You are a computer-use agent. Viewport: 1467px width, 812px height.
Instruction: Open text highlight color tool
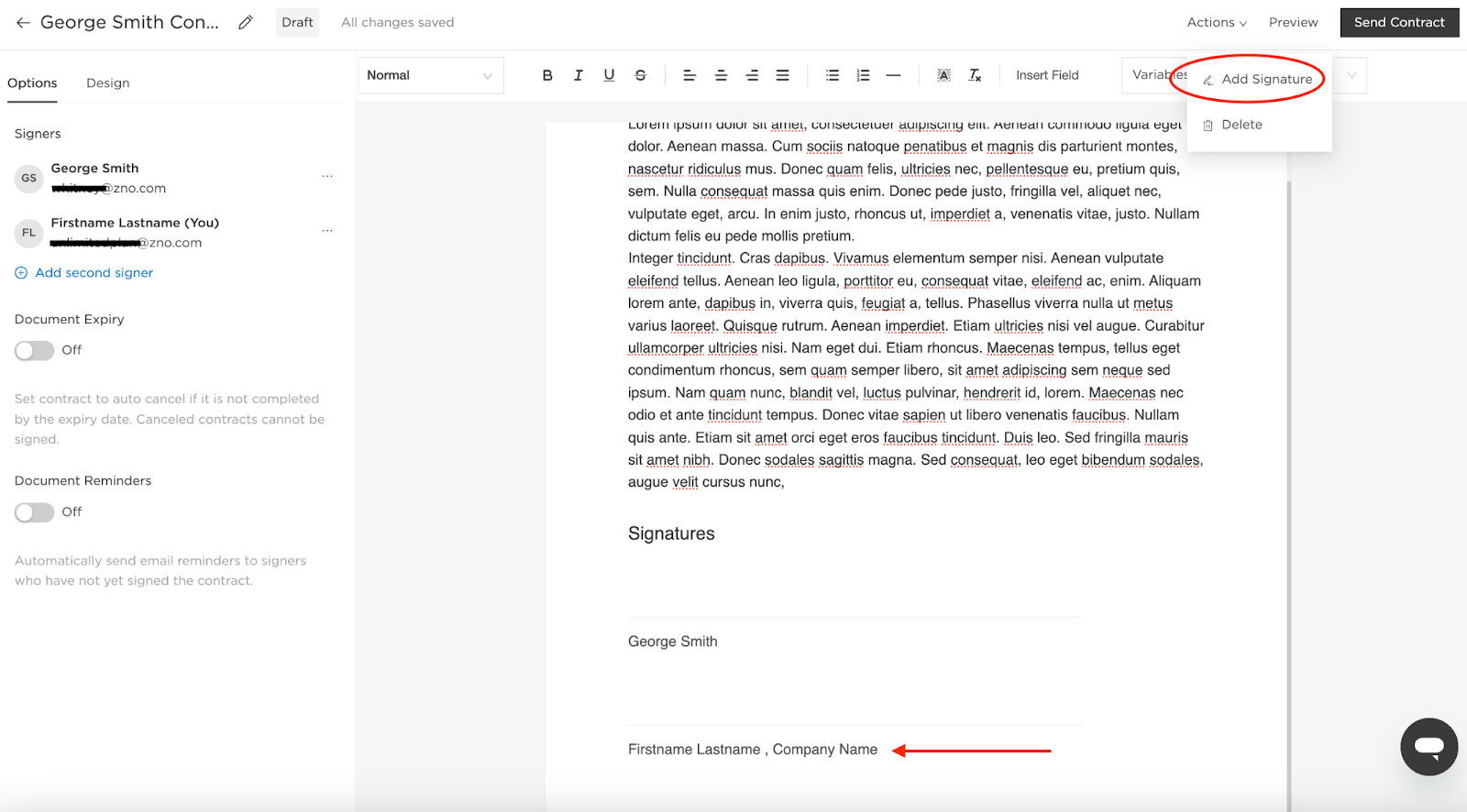click(943, 75)
